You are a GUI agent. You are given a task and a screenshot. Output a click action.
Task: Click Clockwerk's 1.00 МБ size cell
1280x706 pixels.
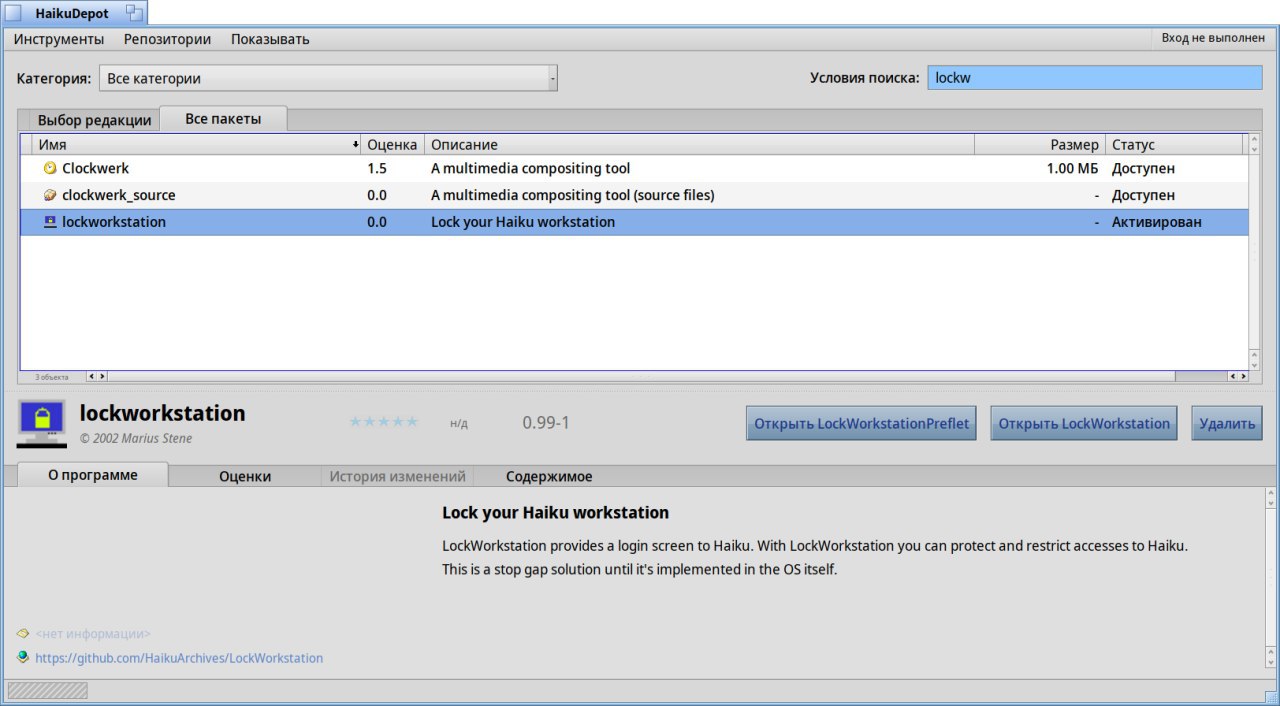[x=1073, y=169]
